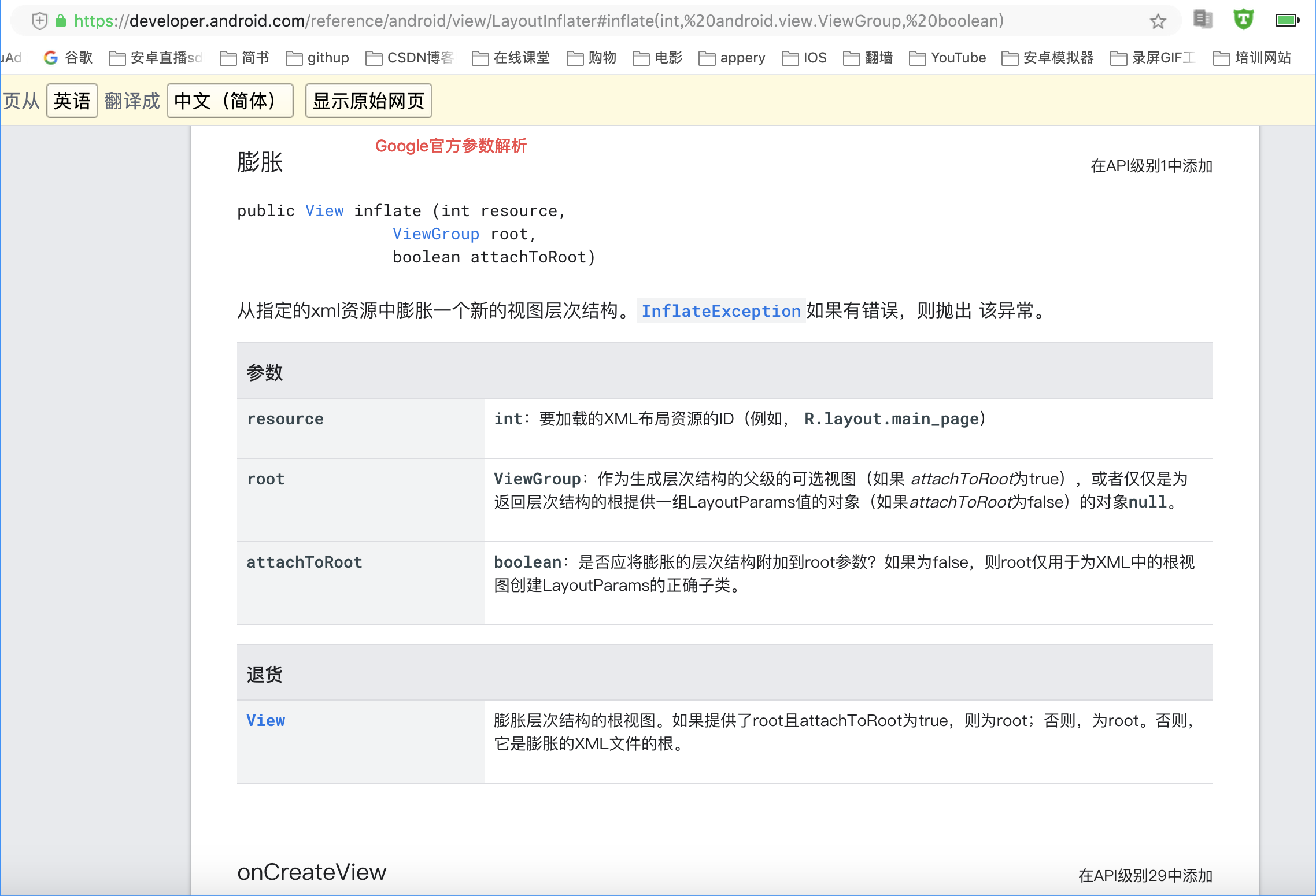Click the 显示原始网页 button
The image size is (1316, 896).
(368, 101)
